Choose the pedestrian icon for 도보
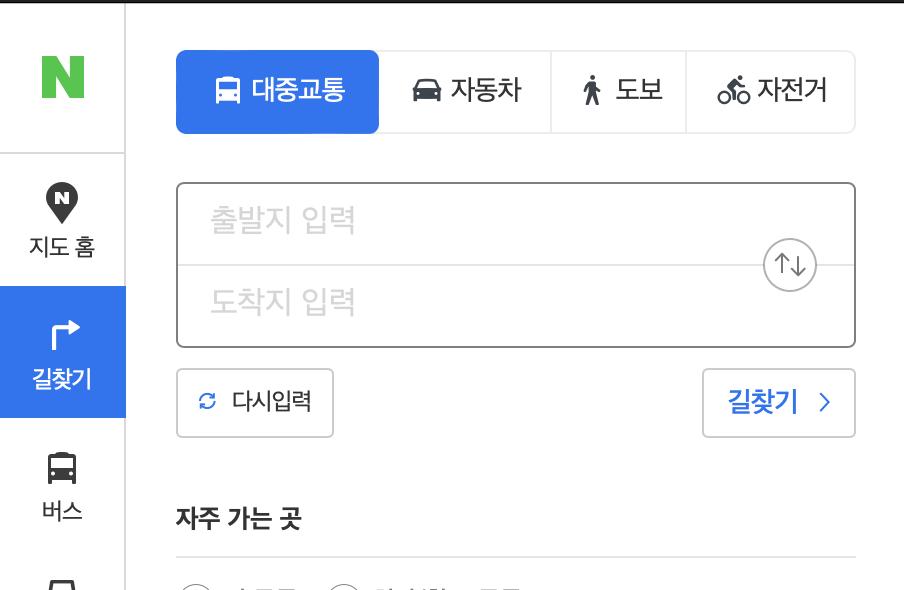The image size is (904, 590). coord(592,91)
